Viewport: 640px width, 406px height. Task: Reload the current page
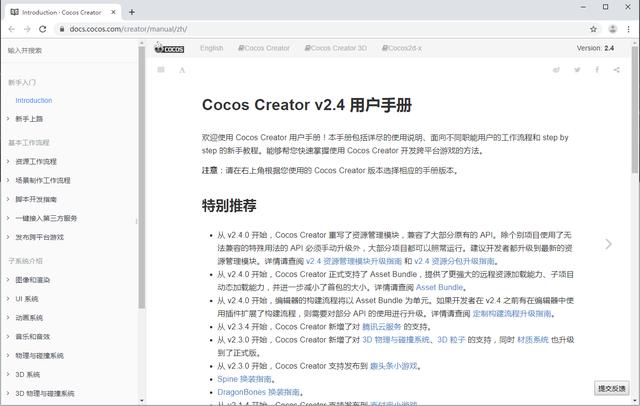[42, 29]
